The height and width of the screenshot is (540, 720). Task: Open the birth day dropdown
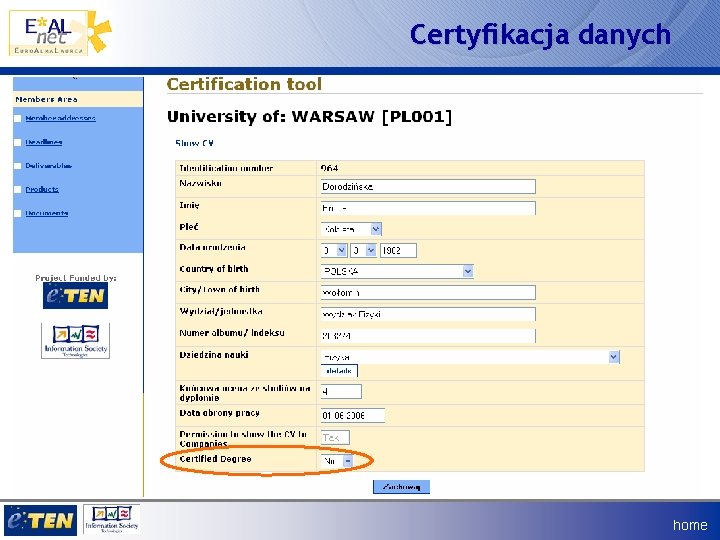[x=334, y=250]
